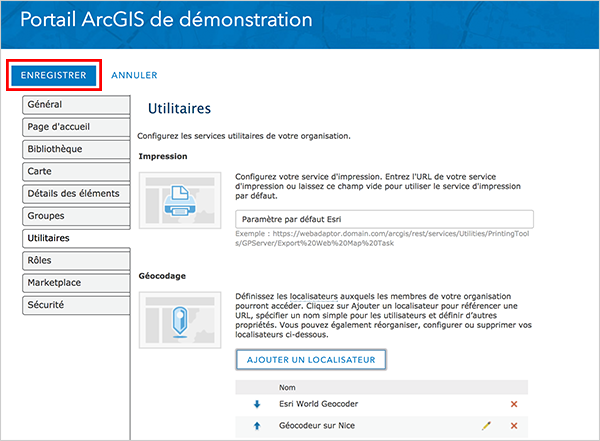Viewport: 600px width, 441px height.
Task: Delete Géocodeur sur Nice red X
Action: pos(514,425)
